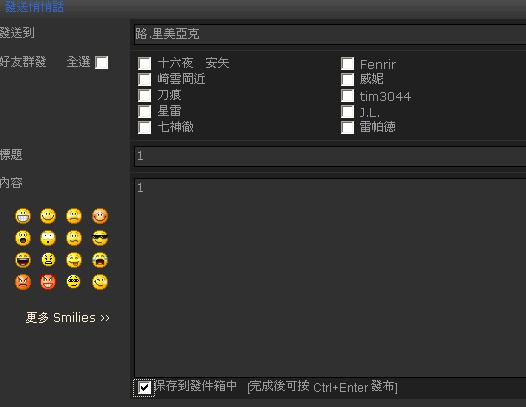Uncheck 保存到發件箱中 save option

(144, 388)
